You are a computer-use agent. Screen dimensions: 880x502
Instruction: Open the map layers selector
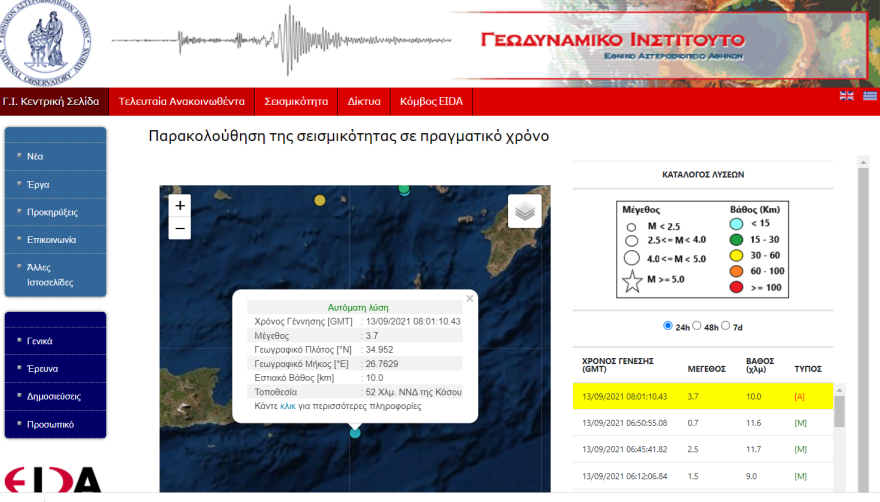tap(525, 211)
